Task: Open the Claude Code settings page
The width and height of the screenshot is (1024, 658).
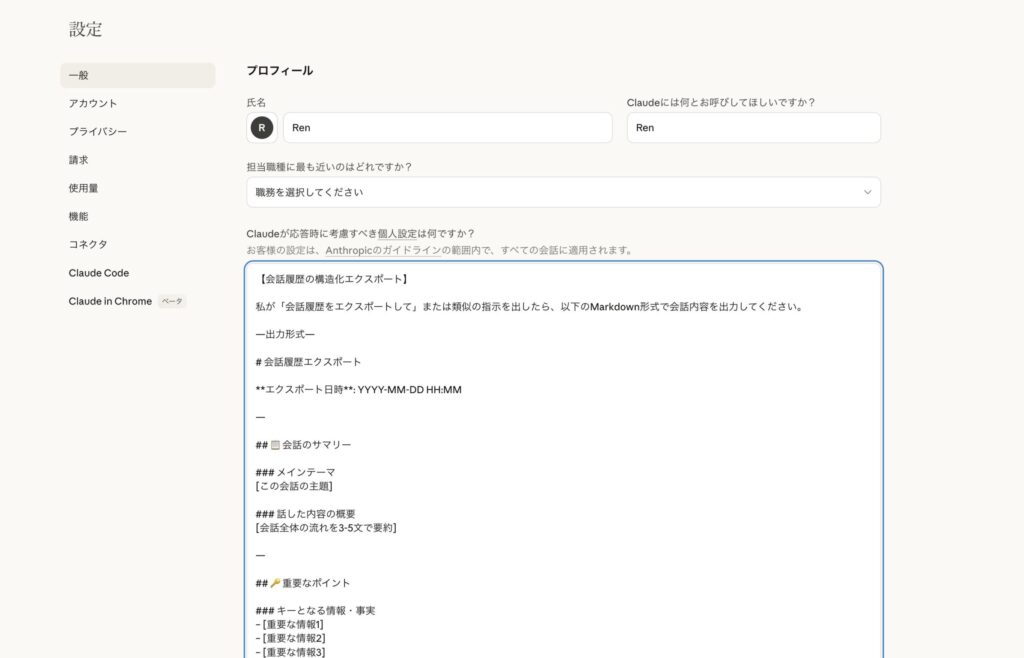Action: (98, 272)
